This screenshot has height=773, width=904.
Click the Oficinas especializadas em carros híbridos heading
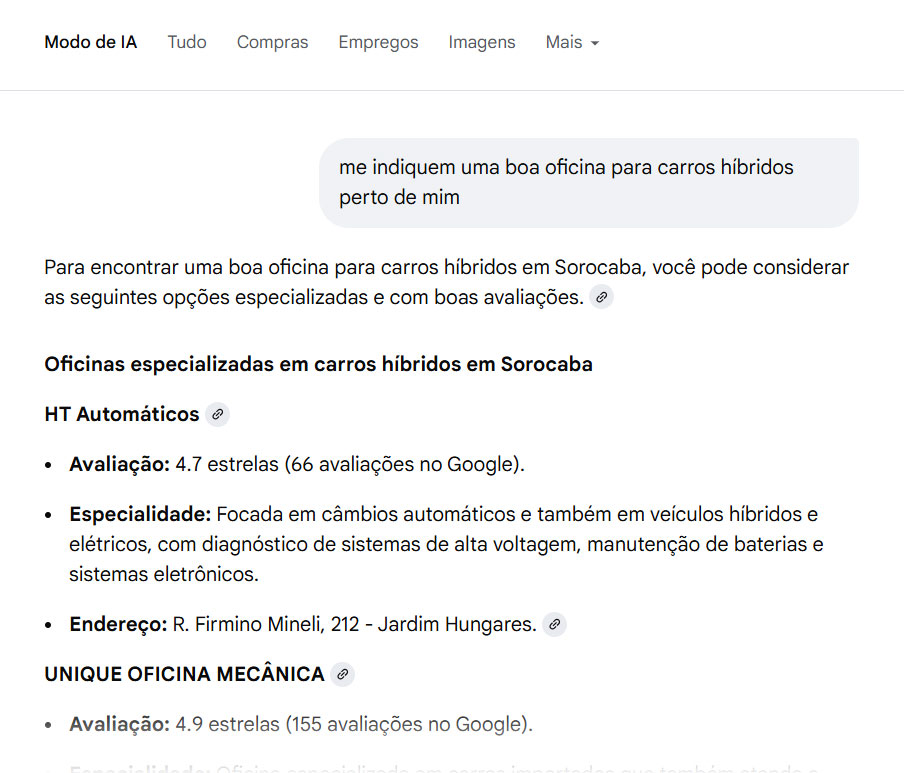coord(318,364)
